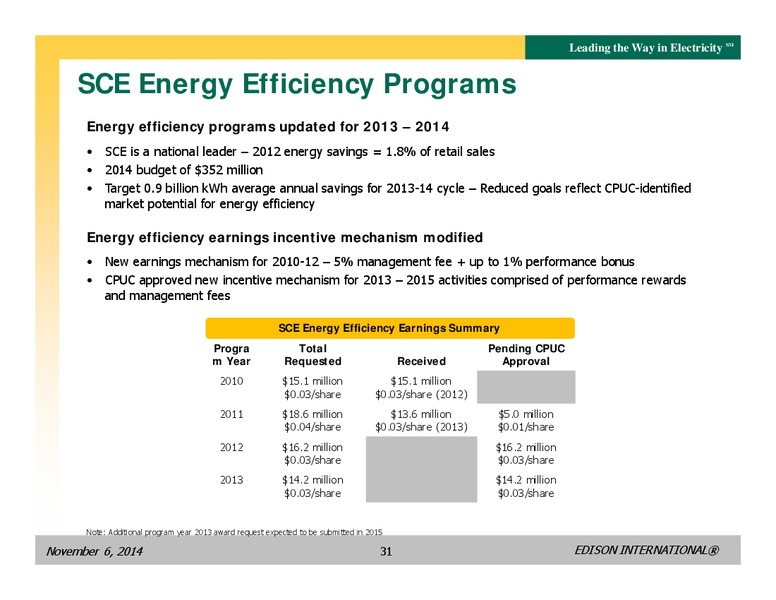Click the Total Requested column header
Screen dimensions: 776x600
tap(313, 355)
